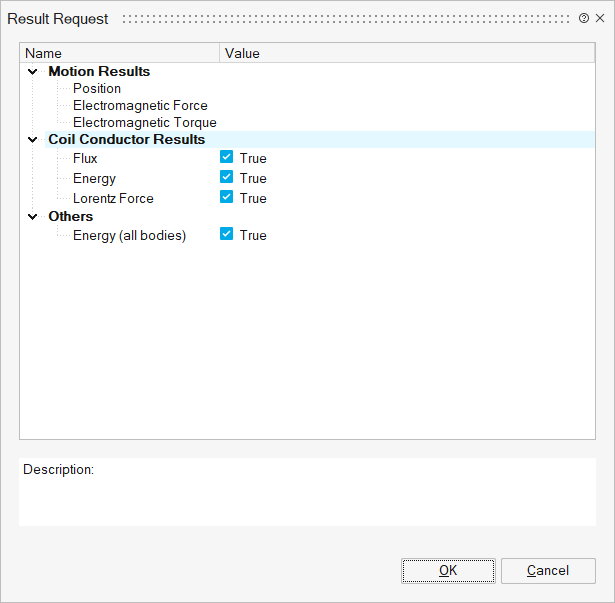
Task: Select Electromagnetic Torque item
Action: click(144, 123)
